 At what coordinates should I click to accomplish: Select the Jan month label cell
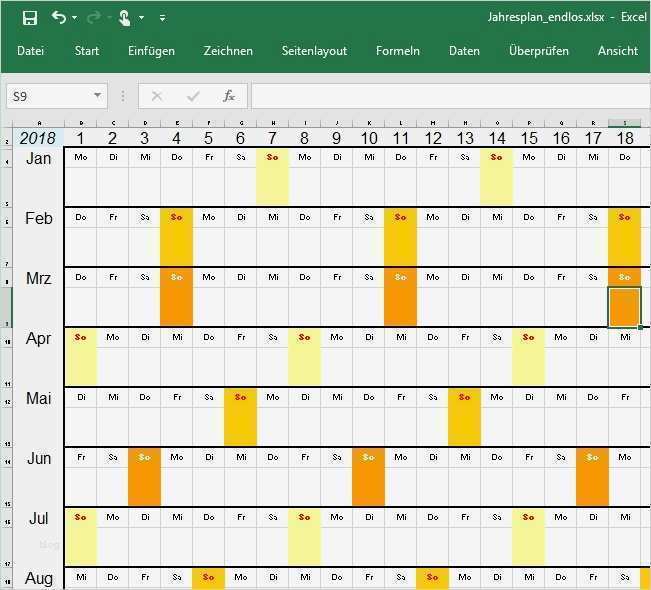coord(39,158)
